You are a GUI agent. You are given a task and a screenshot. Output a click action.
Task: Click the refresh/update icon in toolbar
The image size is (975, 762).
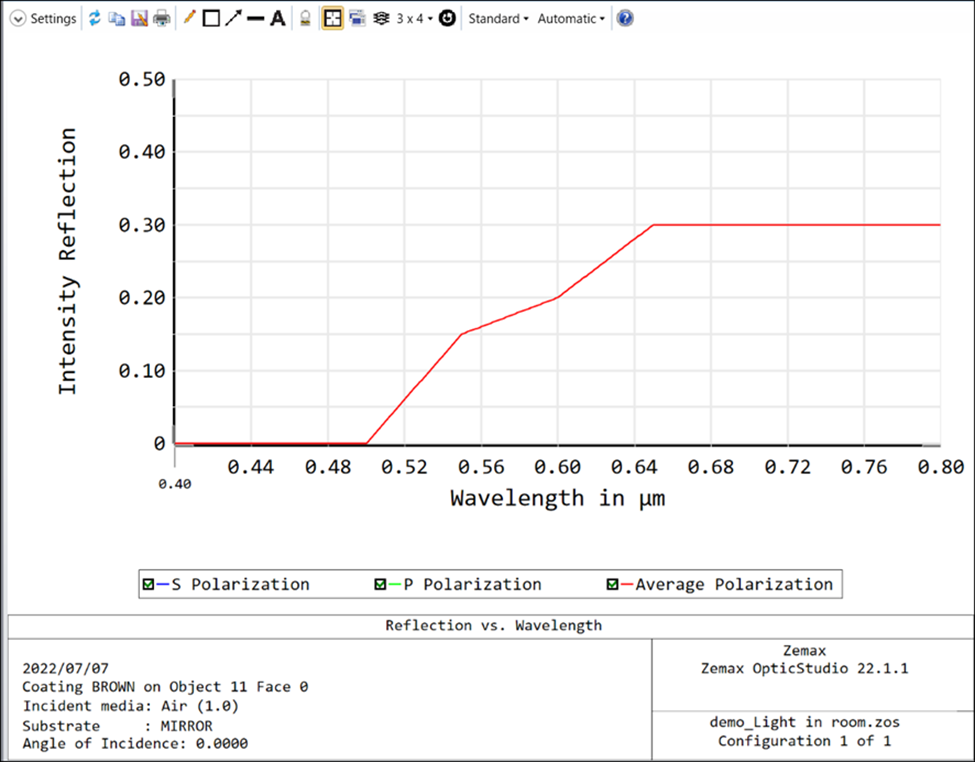95,19
